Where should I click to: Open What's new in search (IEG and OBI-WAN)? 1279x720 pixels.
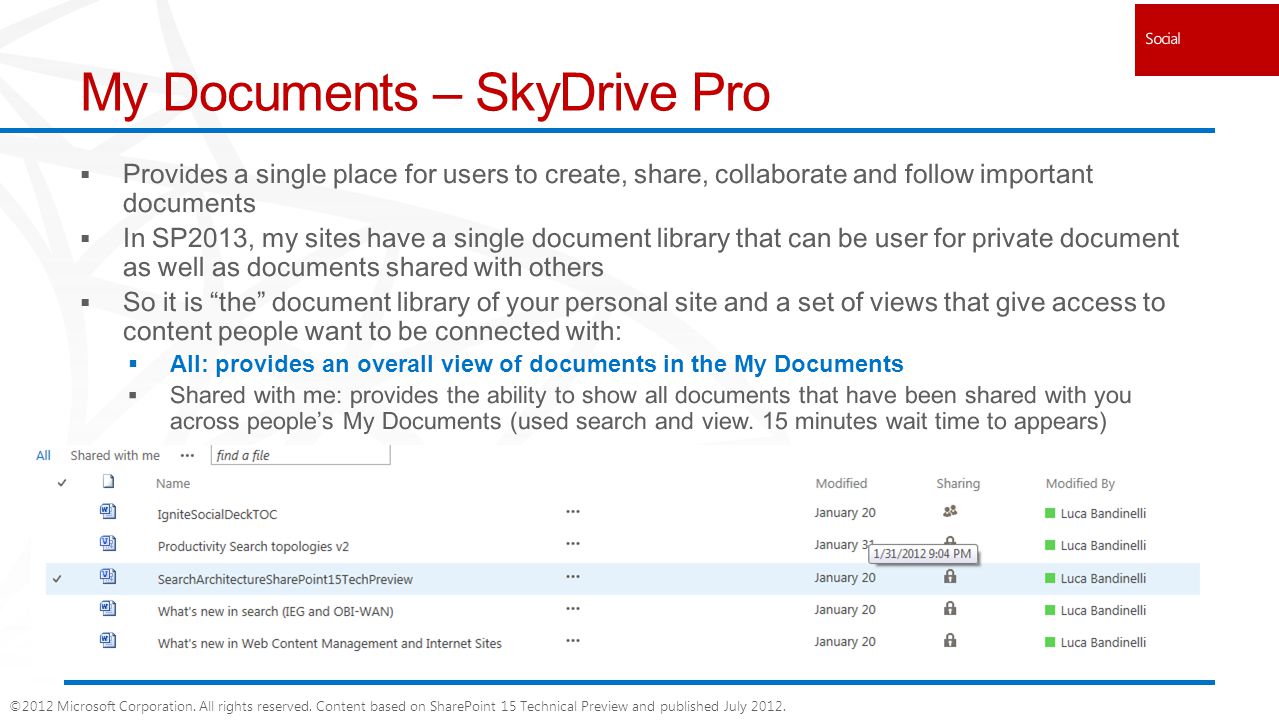[x=275, y=611]
